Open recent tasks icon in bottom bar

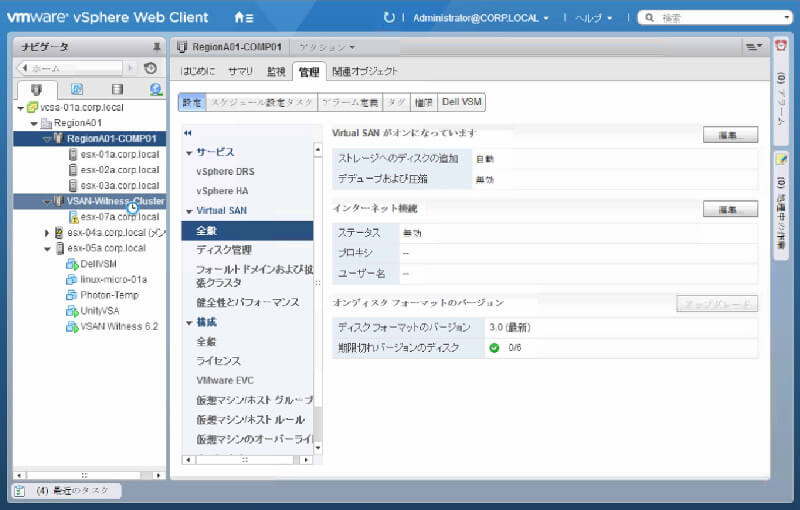pos(19,491)
